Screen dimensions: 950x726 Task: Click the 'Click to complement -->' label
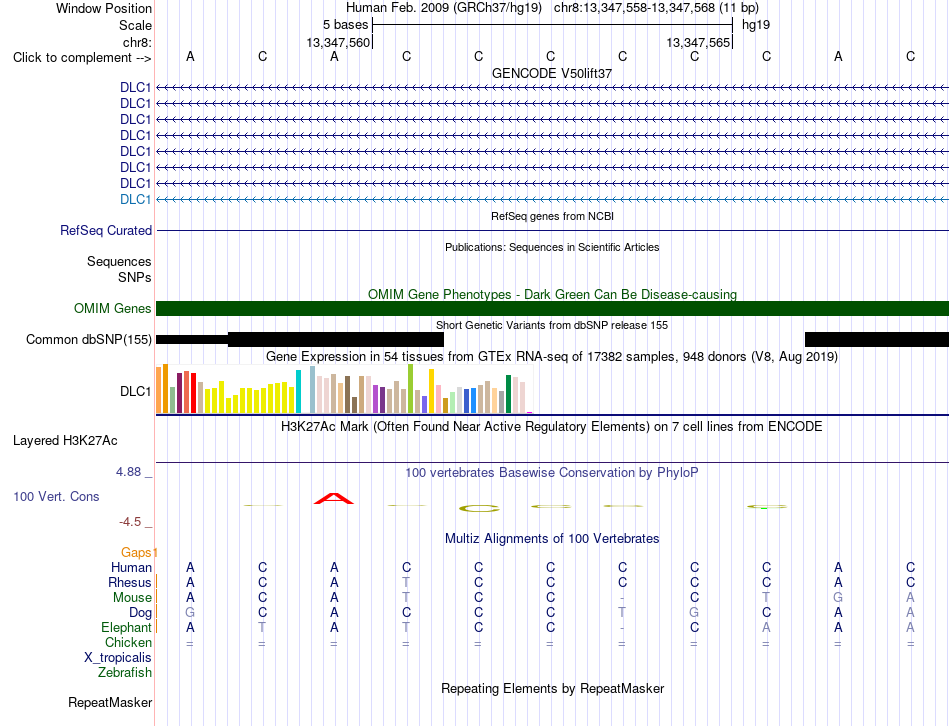82,58
